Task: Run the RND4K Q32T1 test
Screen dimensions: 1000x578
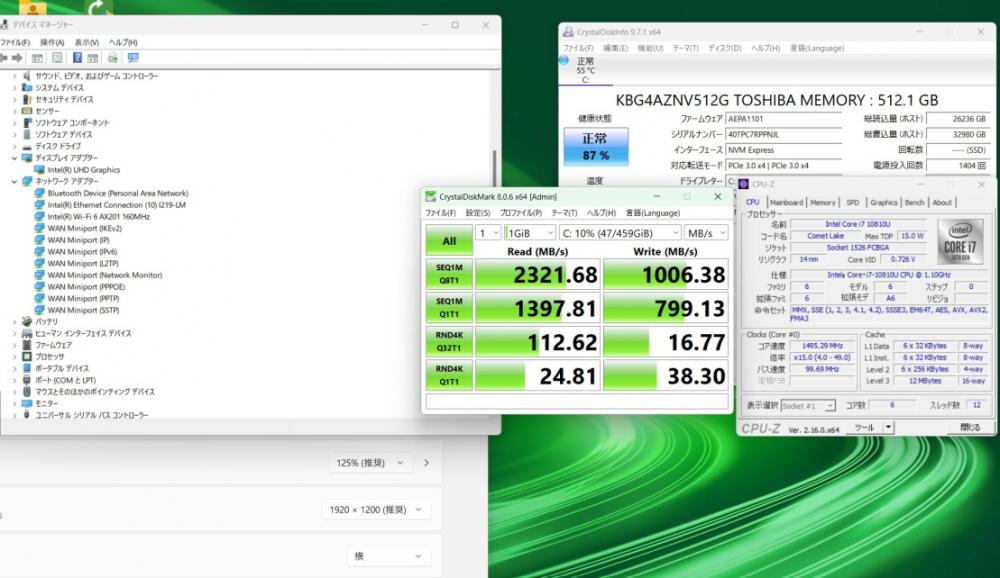Action: tap(449, 341)
